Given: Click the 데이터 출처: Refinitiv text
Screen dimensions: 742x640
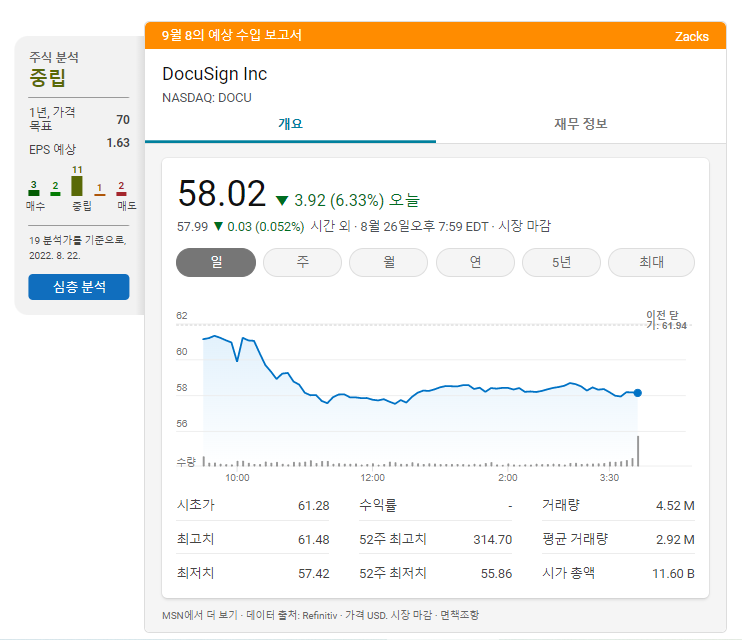Looking at the screenshot, I should [x=292, y=615].
